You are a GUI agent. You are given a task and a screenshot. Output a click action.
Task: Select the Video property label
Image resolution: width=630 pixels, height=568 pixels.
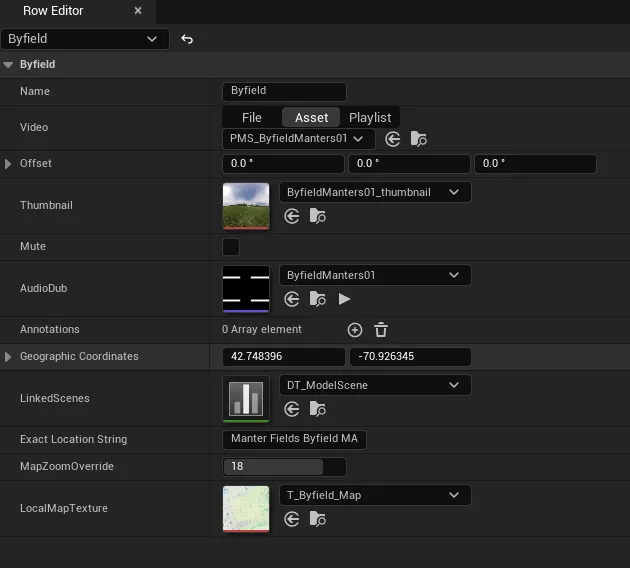pyautogui.click(x=34, y=127)
